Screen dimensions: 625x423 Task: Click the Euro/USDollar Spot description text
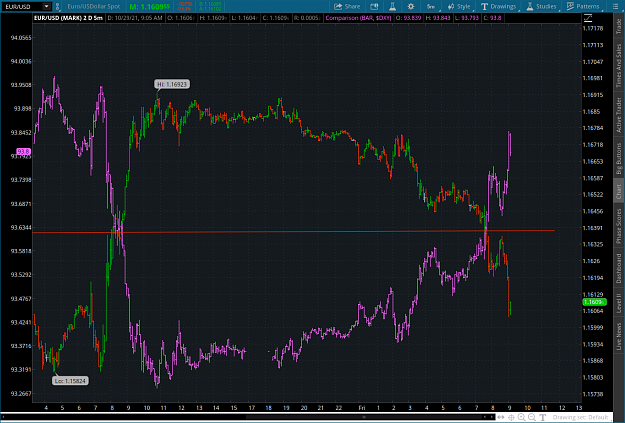click(94, 6)
